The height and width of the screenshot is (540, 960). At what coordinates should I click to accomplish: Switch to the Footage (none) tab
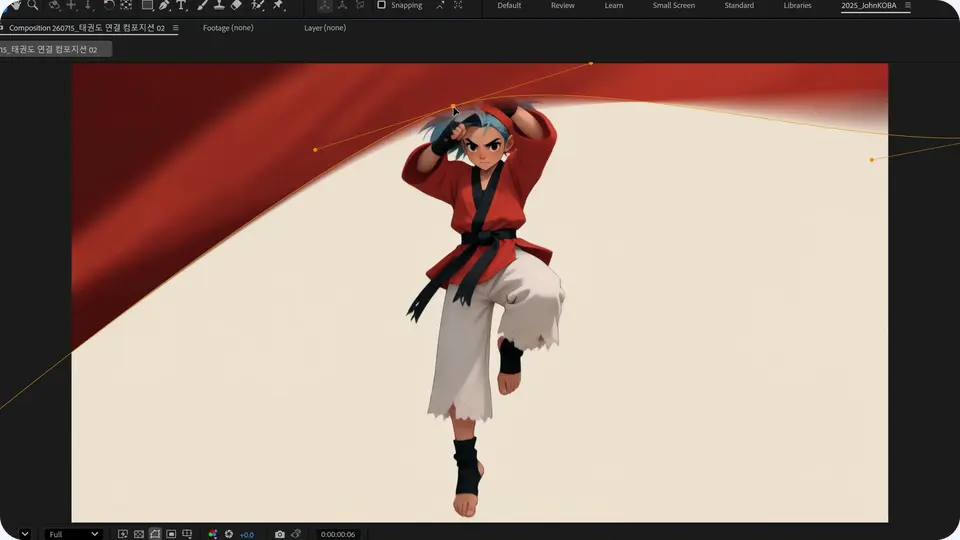tap(228, 28)
